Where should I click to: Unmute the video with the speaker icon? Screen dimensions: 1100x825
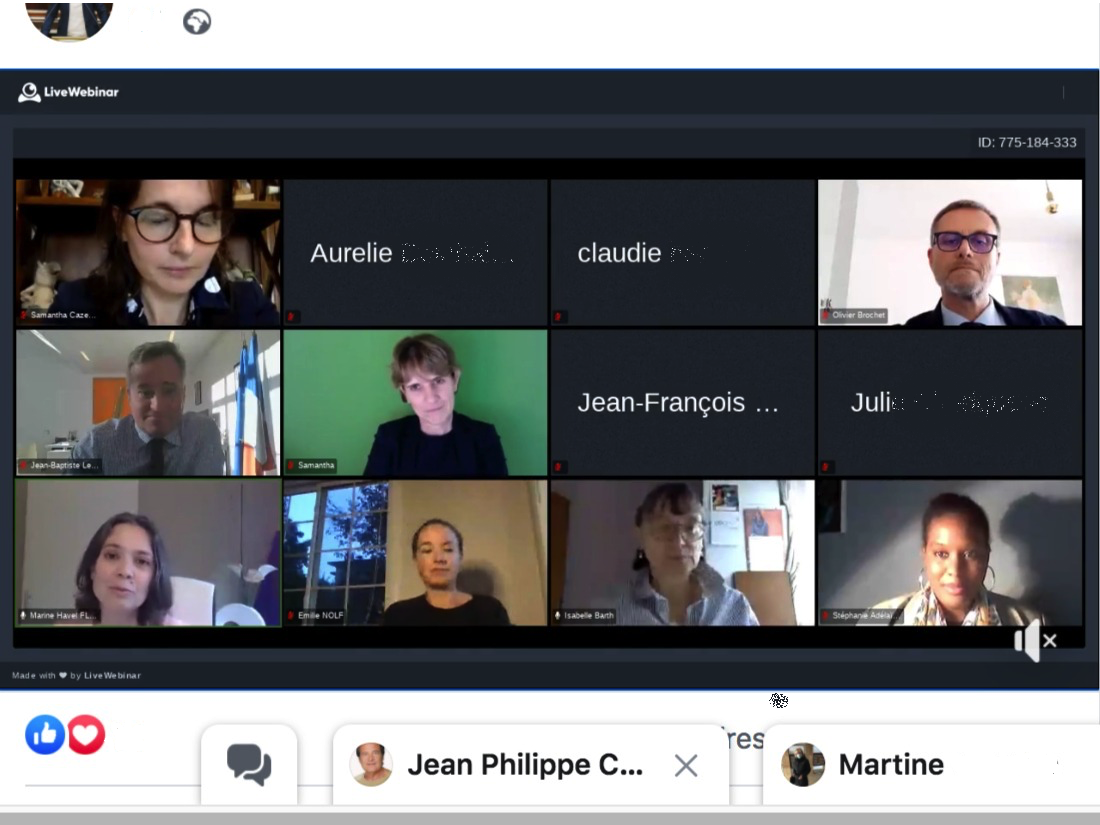[x=1035, y=640]
